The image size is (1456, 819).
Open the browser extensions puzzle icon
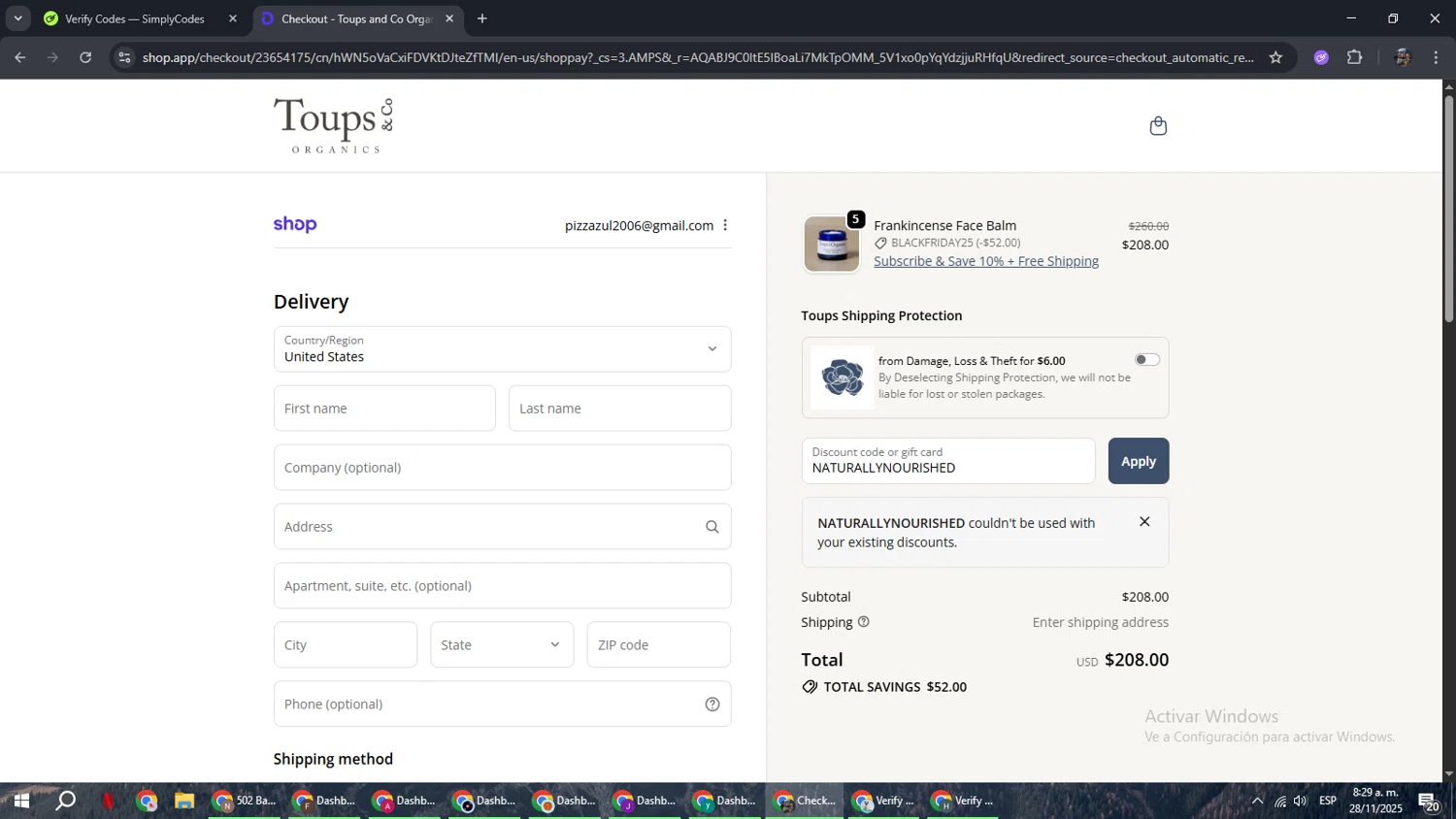1355,57
